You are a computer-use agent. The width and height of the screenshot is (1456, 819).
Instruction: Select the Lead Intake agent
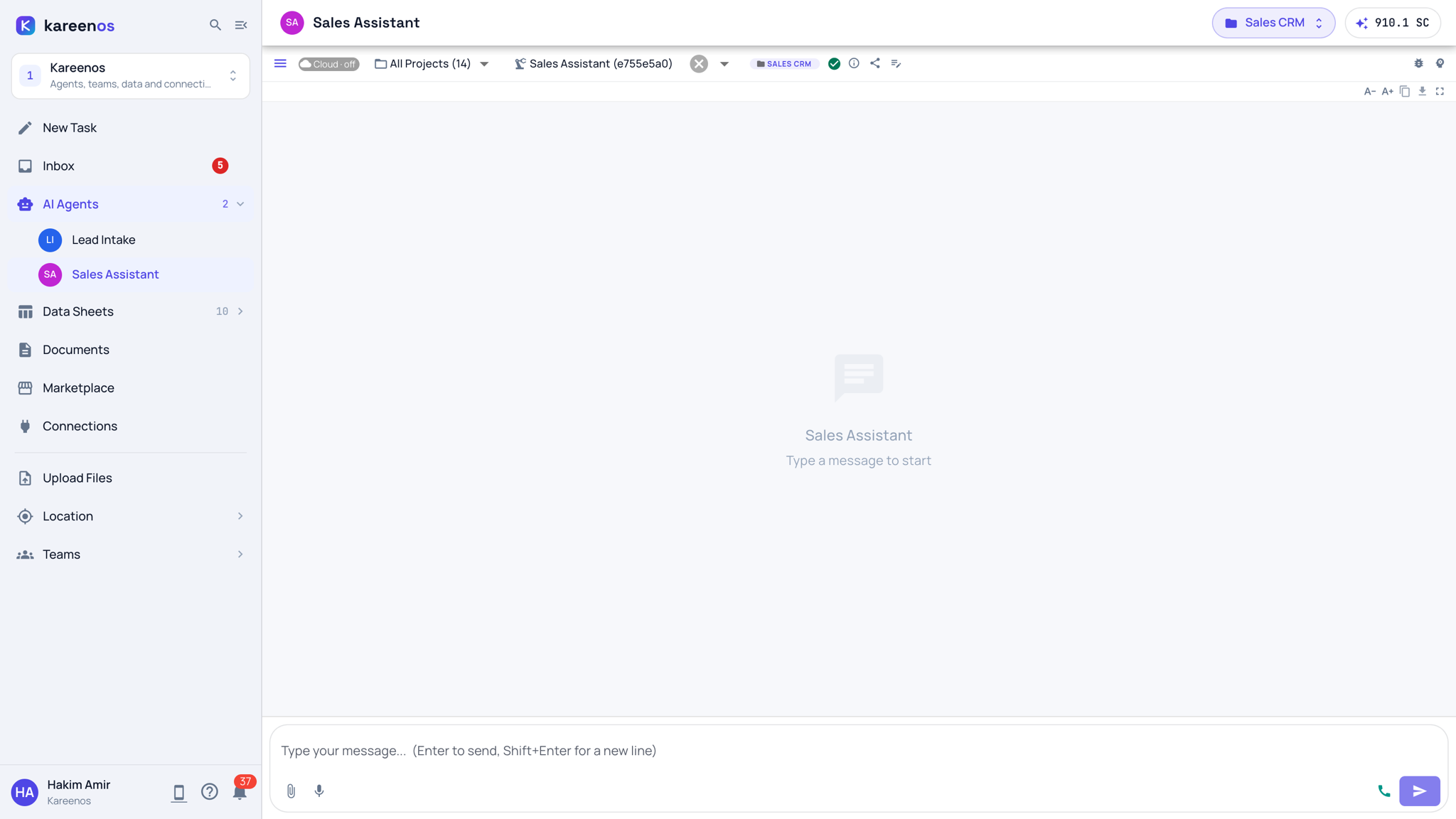click(131, 240)
